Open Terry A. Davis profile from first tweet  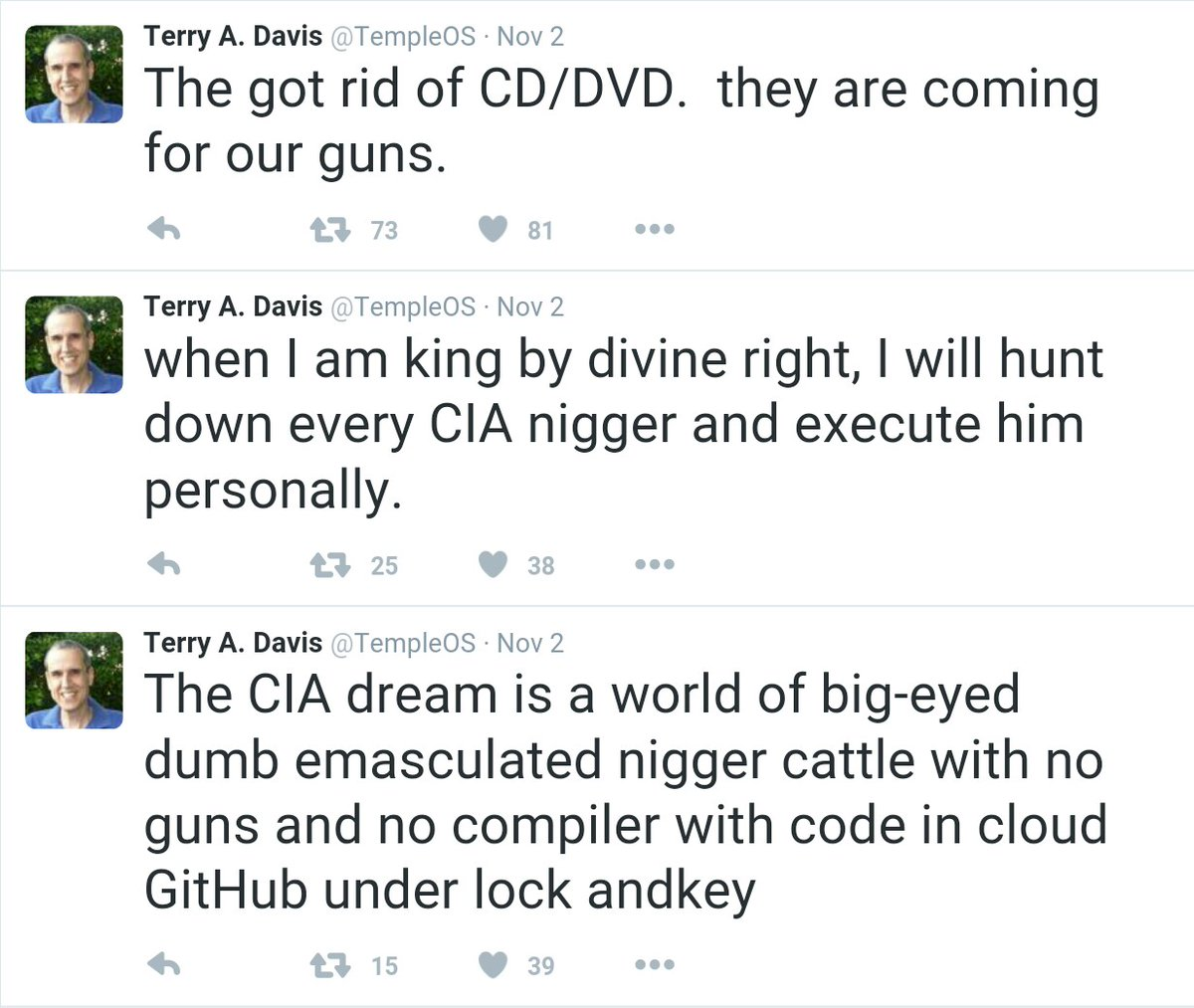(233, 37)
